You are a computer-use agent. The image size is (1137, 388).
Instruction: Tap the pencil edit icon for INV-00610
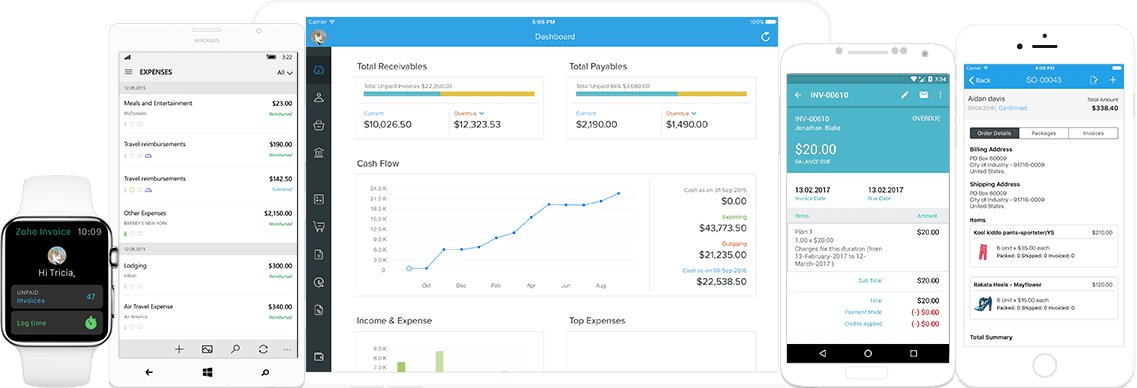pos(904,95)
